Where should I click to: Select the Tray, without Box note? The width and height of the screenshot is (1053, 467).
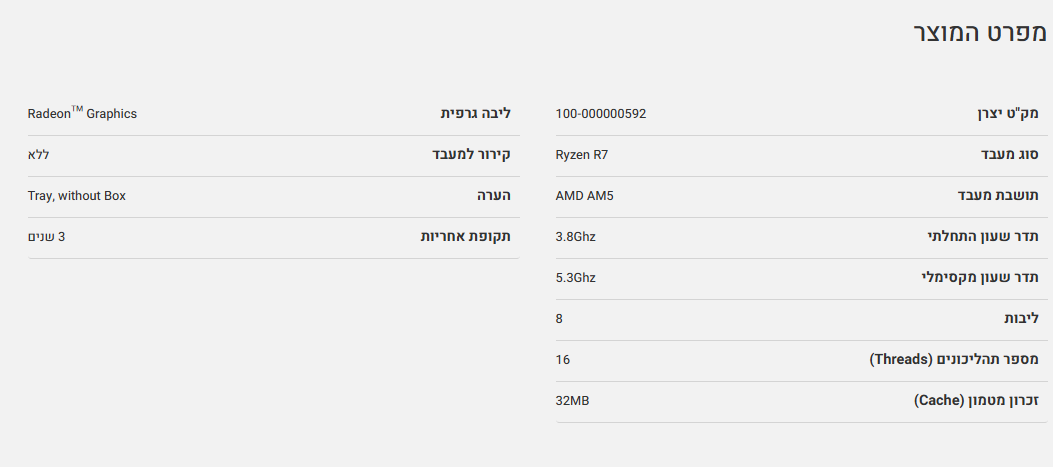77,196
